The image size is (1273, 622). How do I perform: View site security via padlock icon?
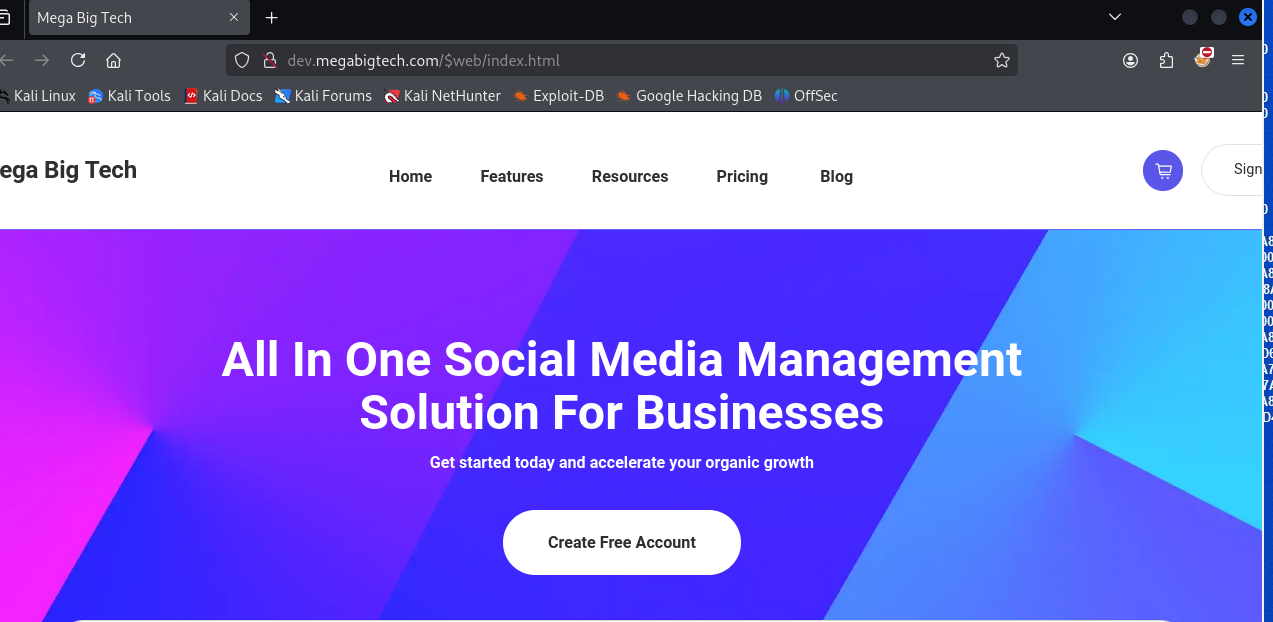pyautogui.click(x=268, y=60)
